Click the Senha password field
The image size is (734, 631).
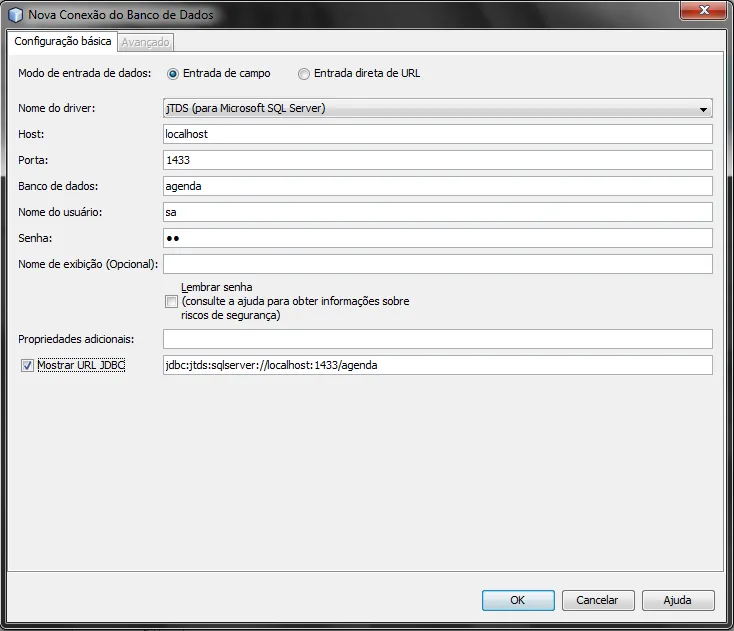(x=438, y=238)
